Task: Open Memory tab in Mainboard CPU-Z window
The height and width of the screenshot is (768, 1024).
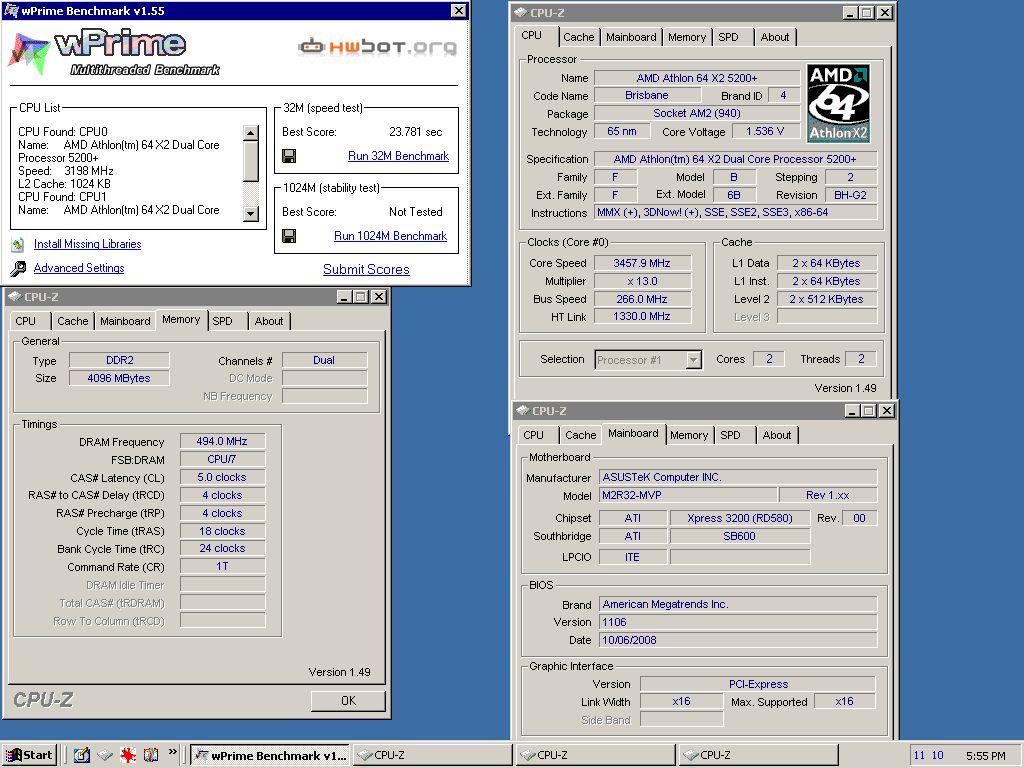Action: click(x=689, y=435)
